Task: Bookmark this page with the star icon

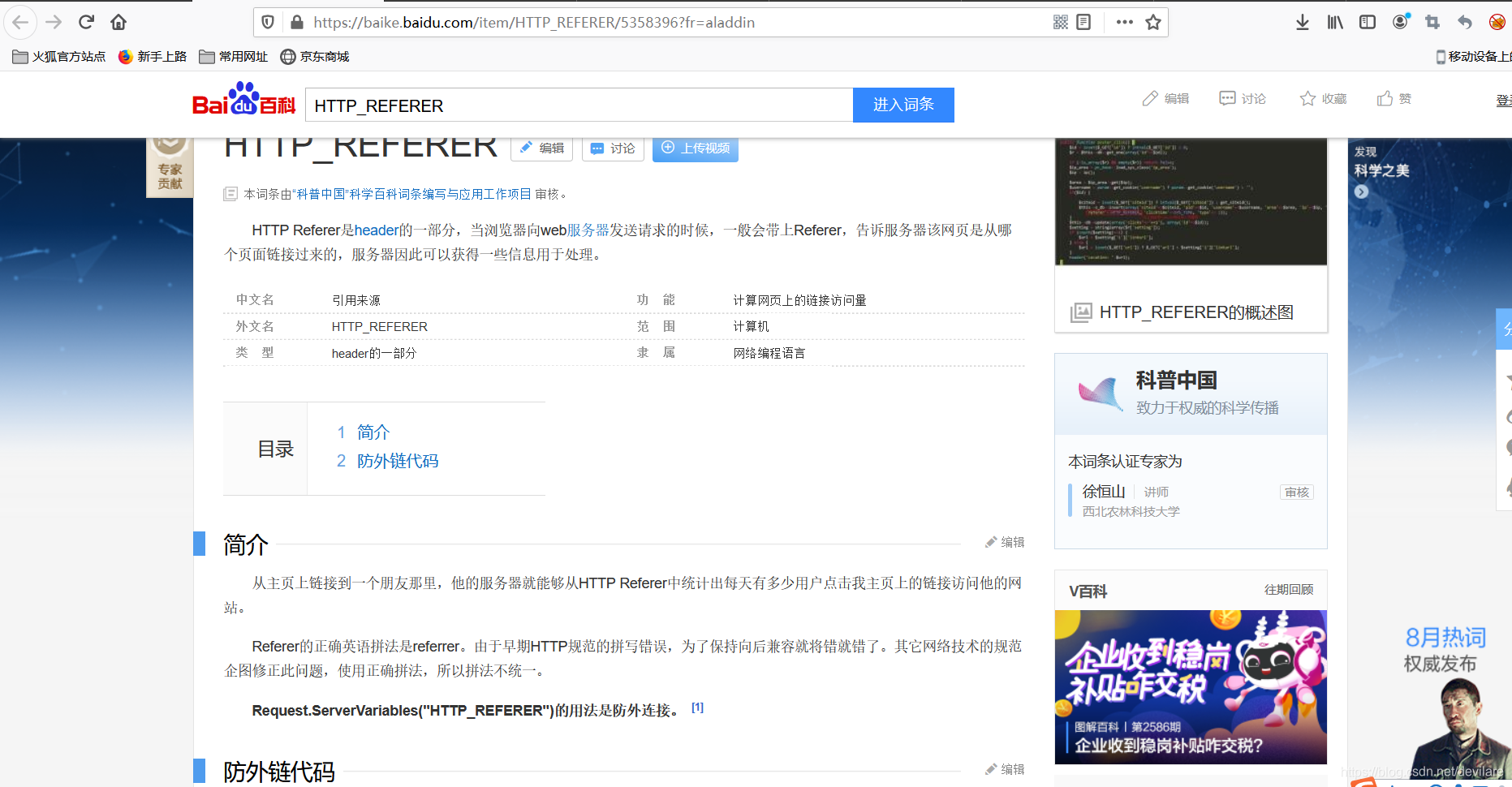Action: click(x=1152, y=22)
